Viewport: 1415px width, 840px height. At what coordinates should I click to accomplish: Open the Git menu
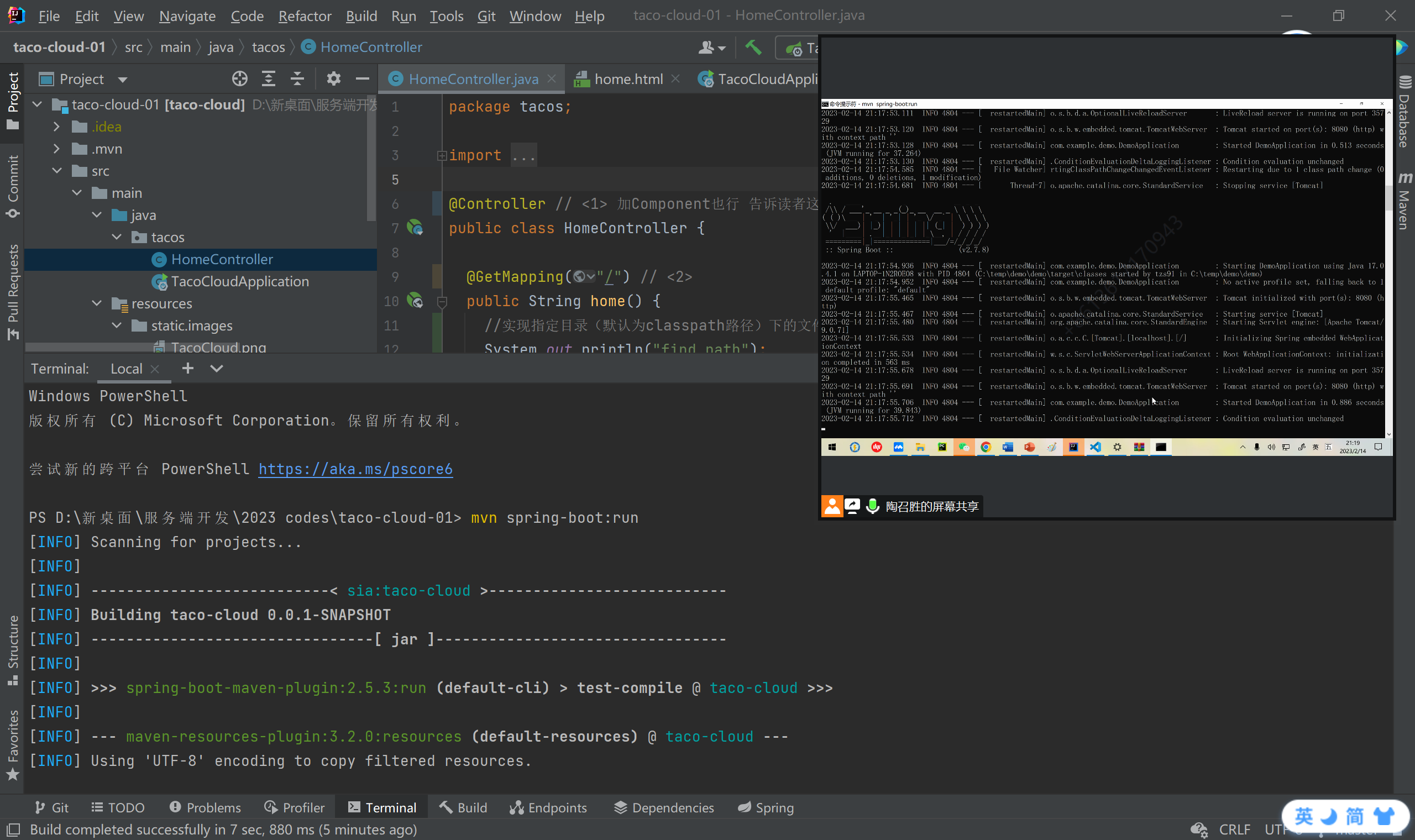point(486,16)
